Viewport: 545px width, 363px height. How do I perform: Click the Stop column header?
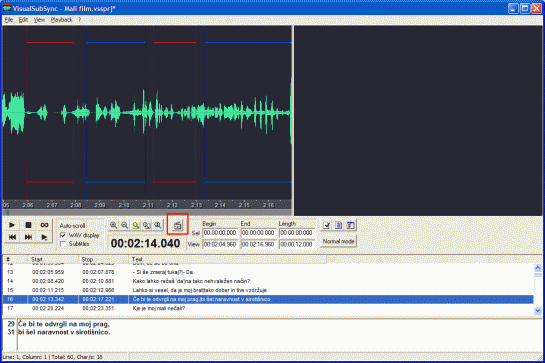[x=104, y=259]
